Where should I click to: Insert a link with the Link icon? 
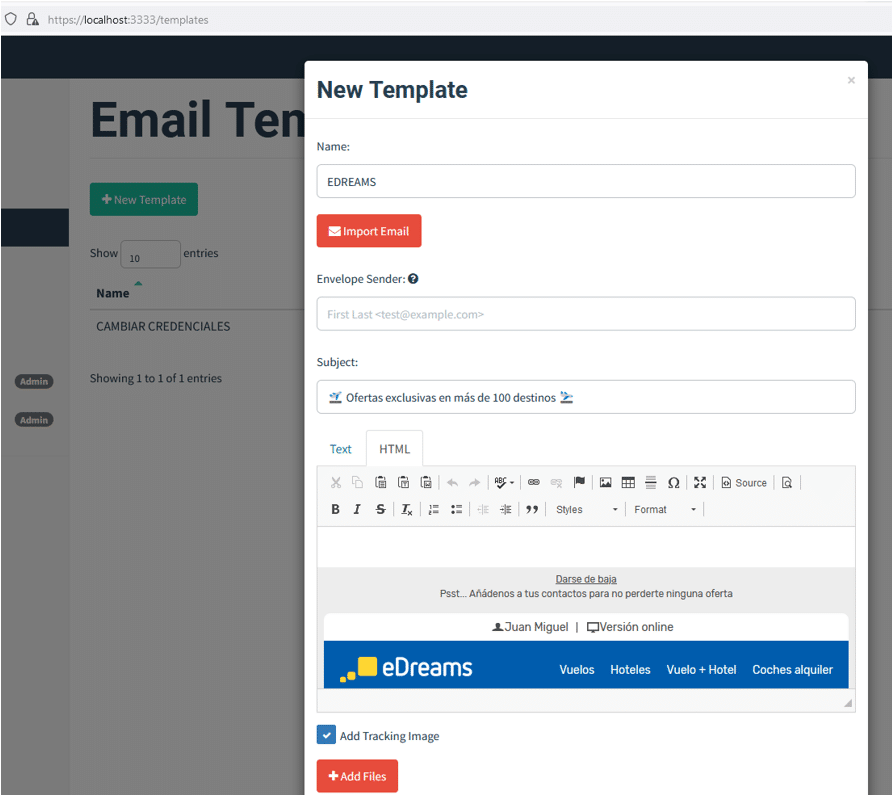click(534, 482)
